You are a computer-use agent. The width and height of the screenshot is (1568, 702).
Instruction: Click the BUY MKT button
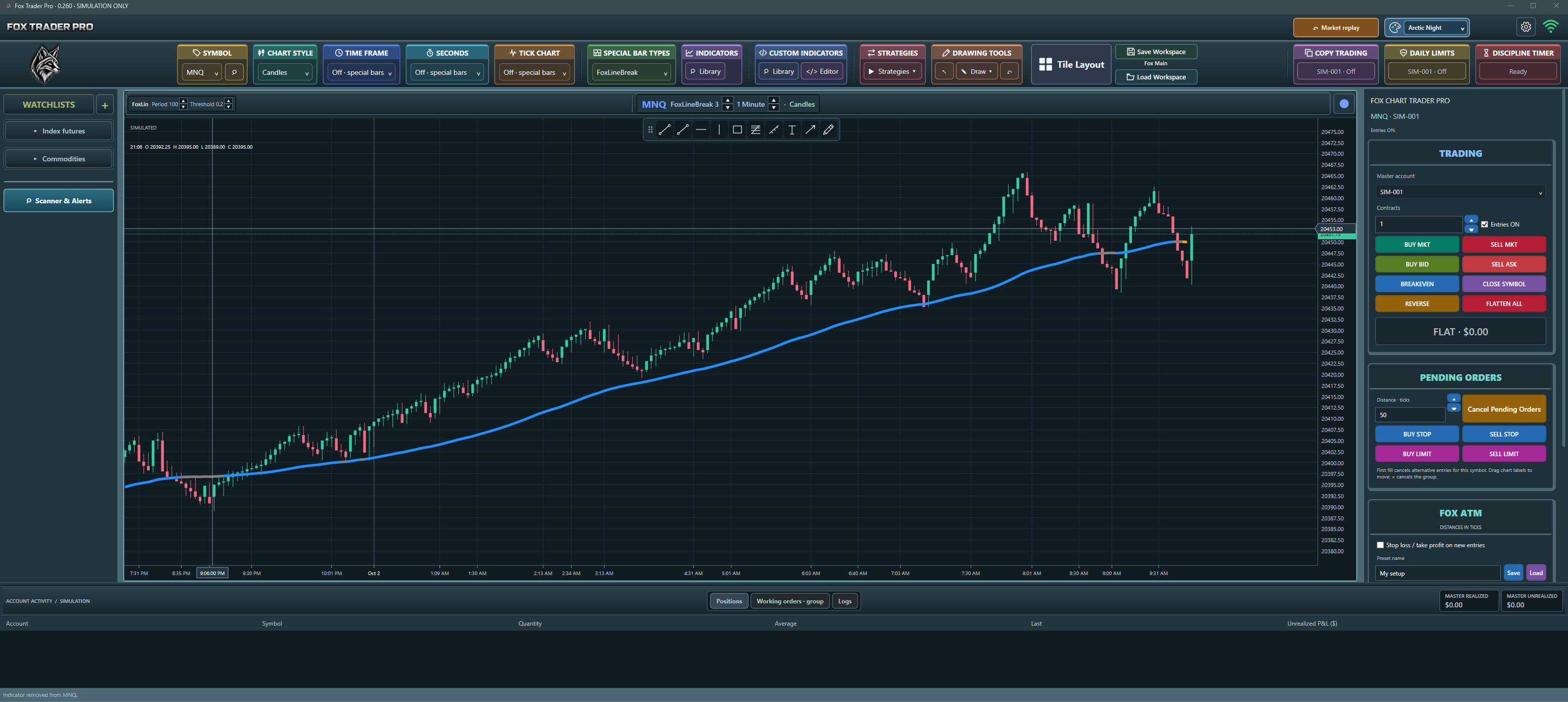pos(1416,244)
